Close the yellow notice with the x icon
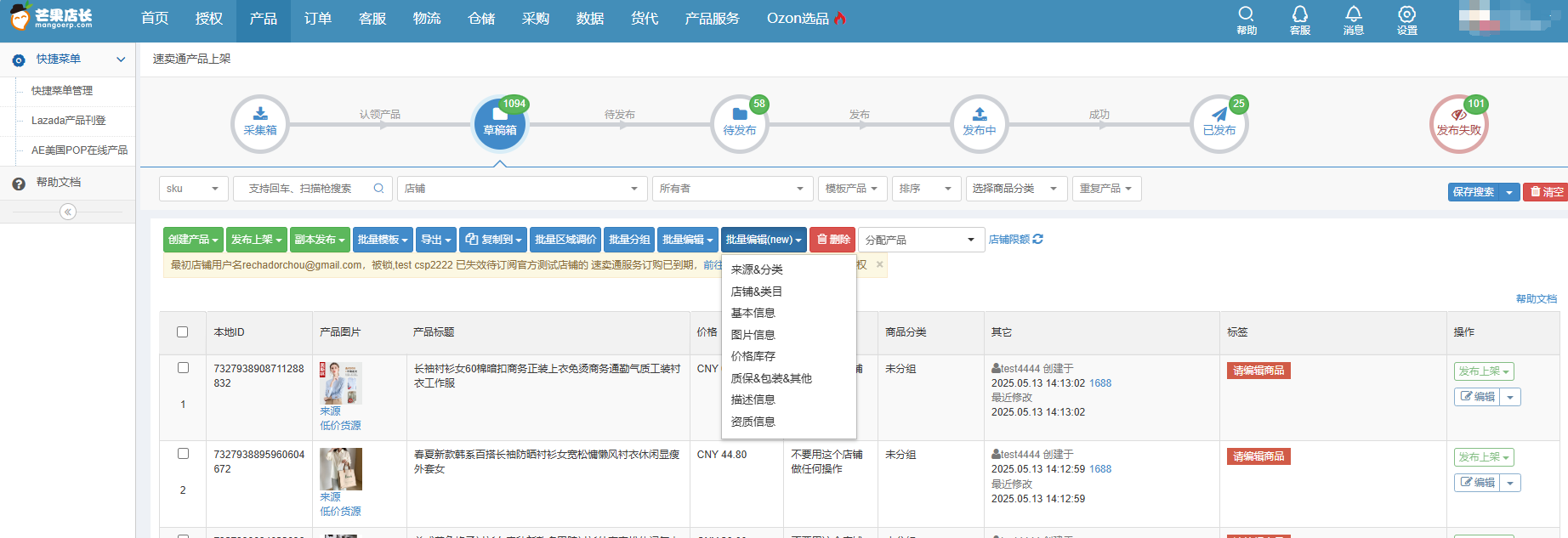 click(880, 264)
